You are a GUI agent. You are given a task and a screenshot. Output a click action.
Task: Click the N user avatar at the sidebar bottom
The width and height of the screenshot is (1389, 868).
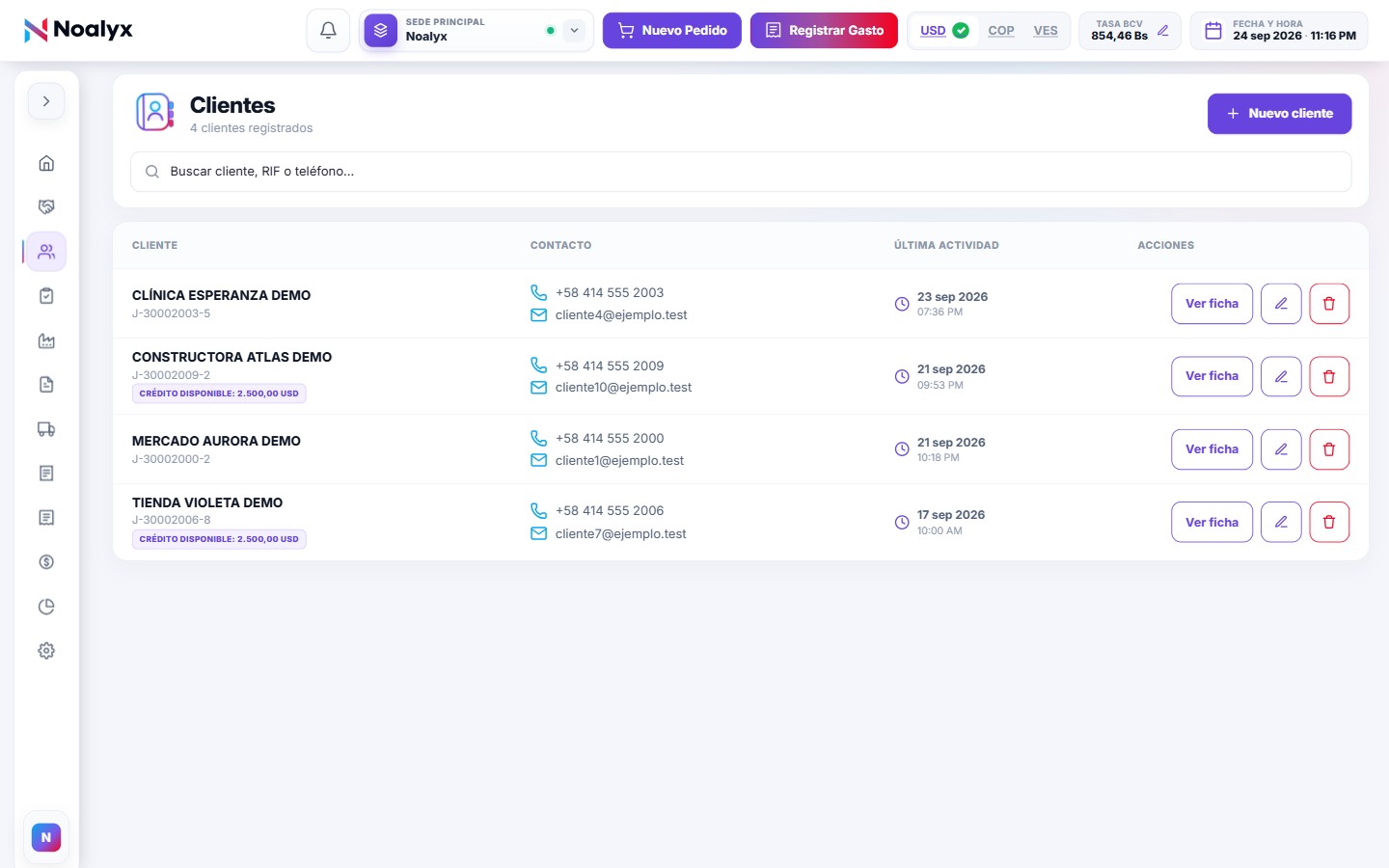click(46, 837)
